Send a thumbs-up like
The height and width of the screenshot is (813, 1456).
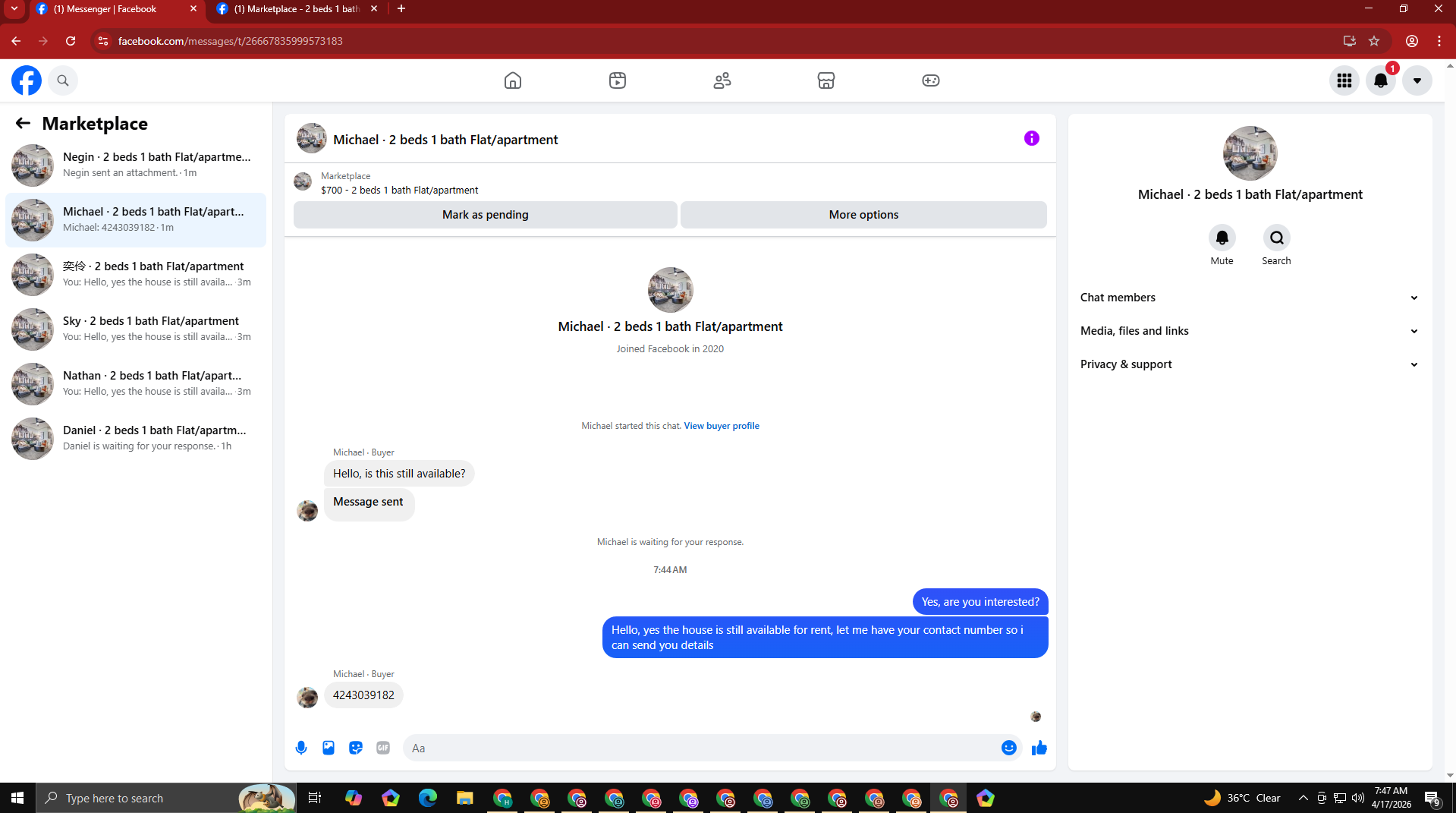click(1039, 748)
